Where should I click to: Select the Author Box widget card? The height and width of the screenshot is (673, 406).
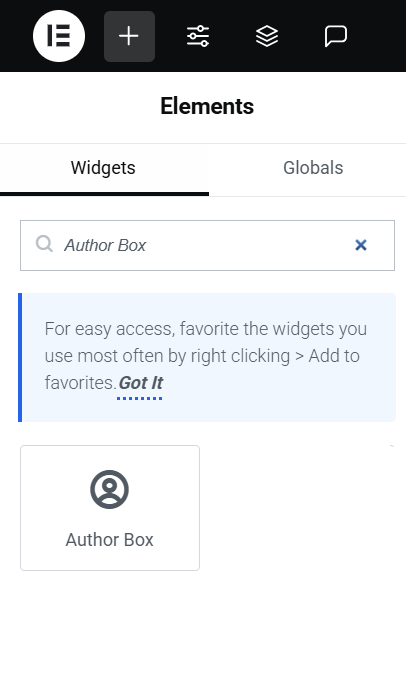pyautogui.click(x=110, y=508)
